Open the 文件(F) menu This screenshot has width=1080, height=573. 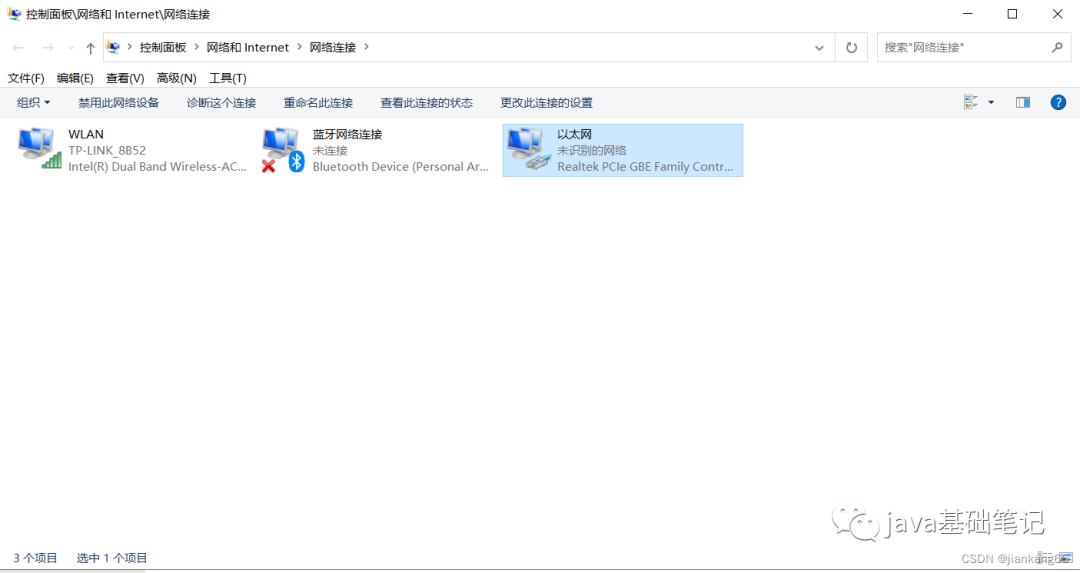[26, 78]
